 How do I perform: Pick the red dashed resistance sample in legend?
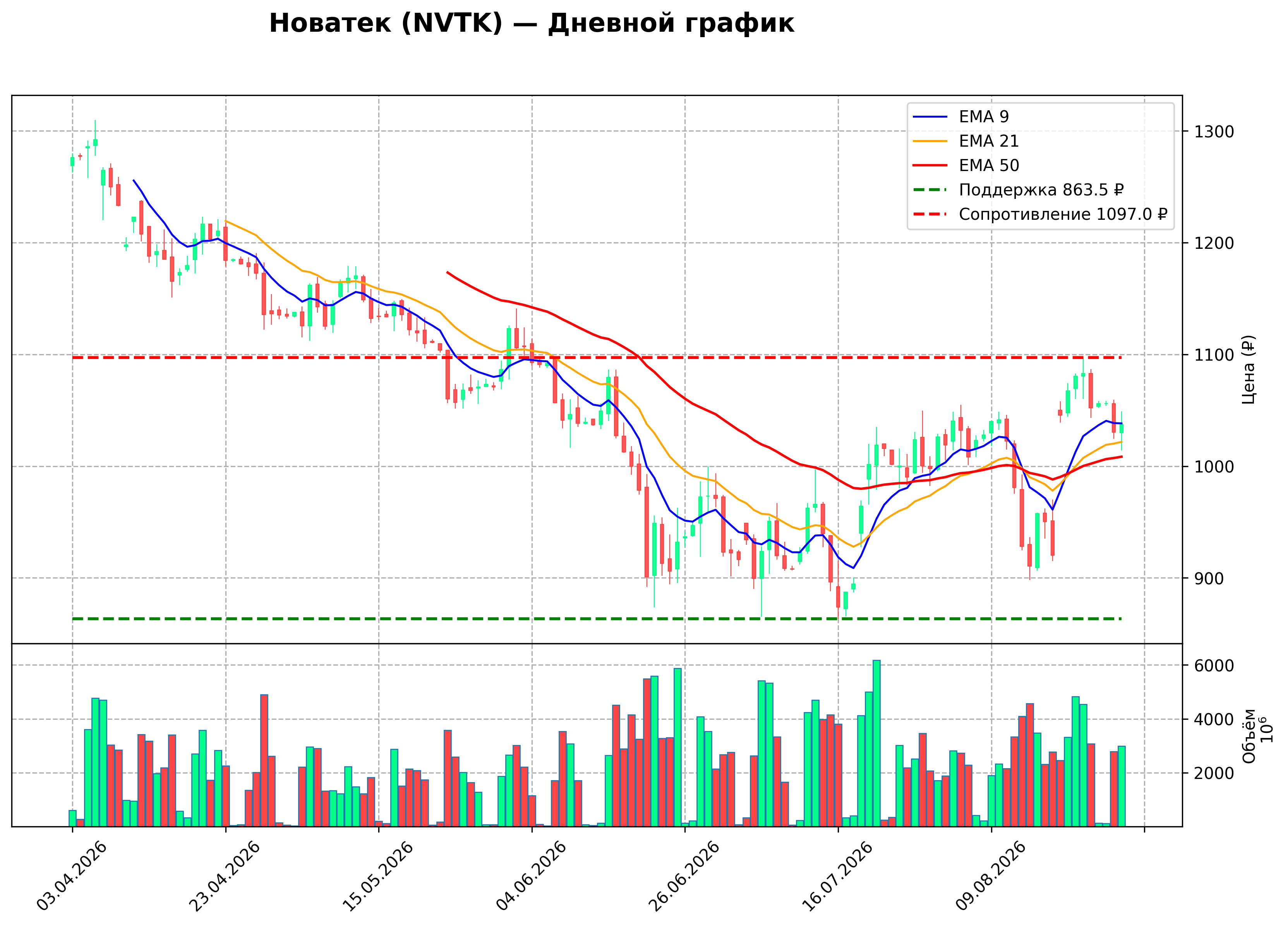point(930,215)
